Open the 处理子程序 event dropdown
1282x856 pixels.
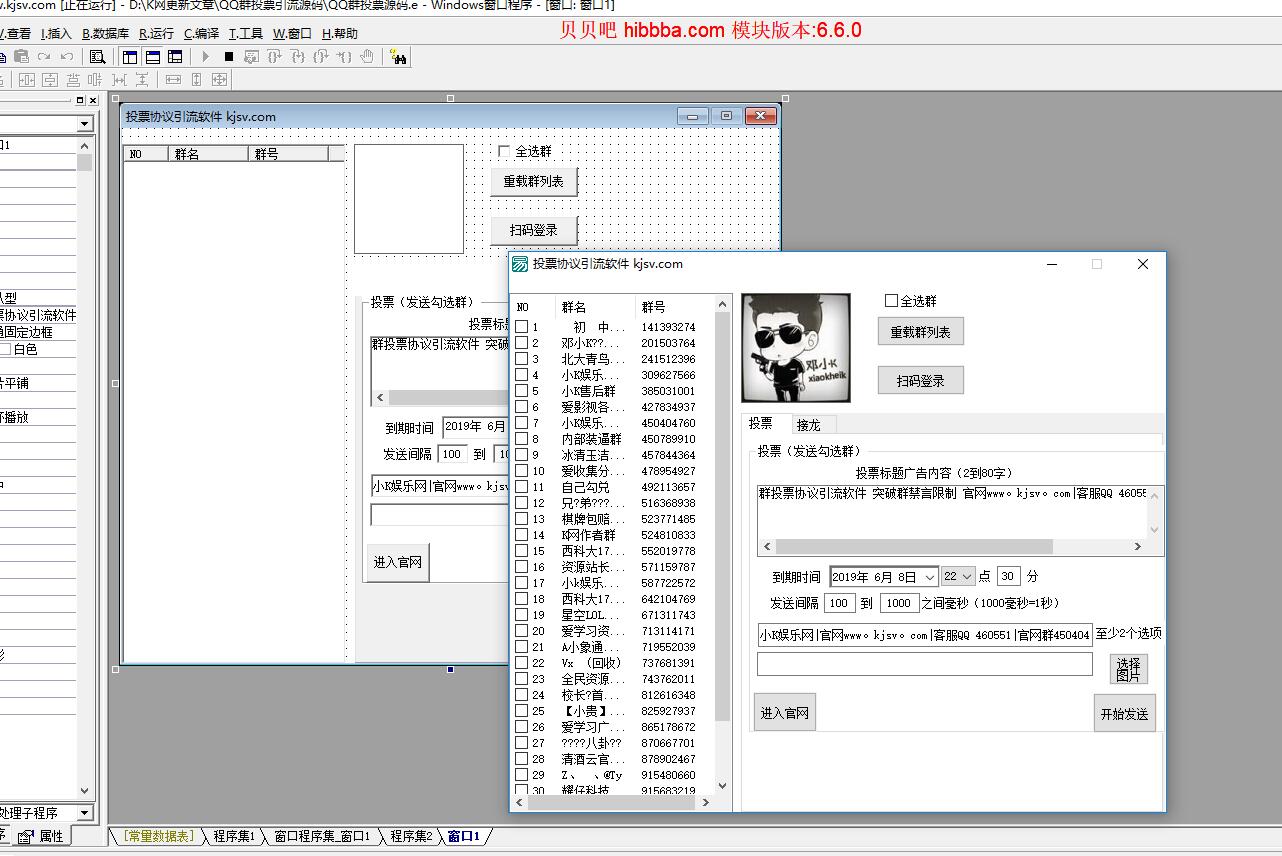85,813
